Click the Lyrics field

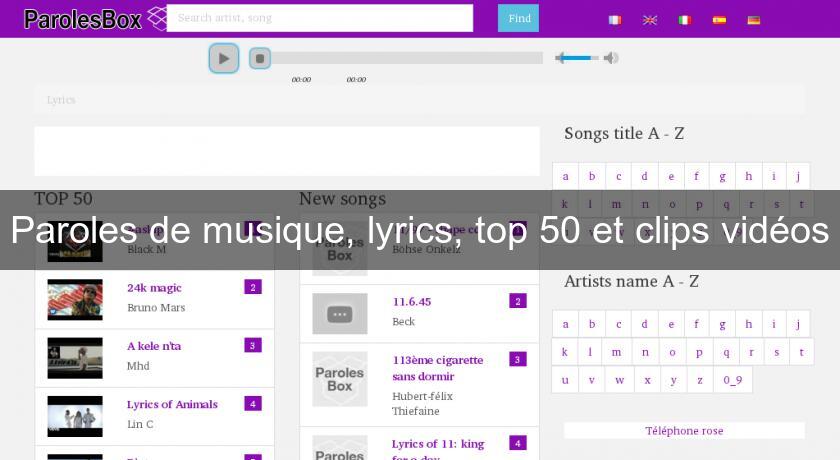click(419, 100)
